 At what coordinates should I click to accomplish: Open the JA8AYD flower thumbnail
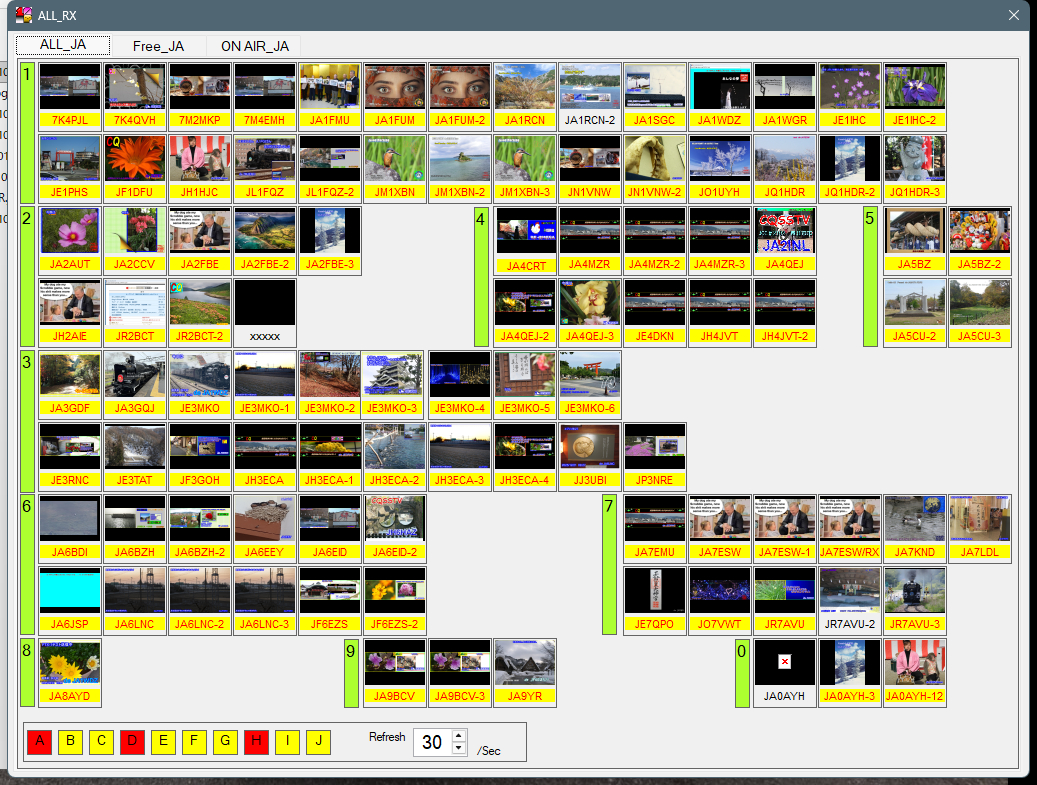pyautogui.click(x=69, y=662)
